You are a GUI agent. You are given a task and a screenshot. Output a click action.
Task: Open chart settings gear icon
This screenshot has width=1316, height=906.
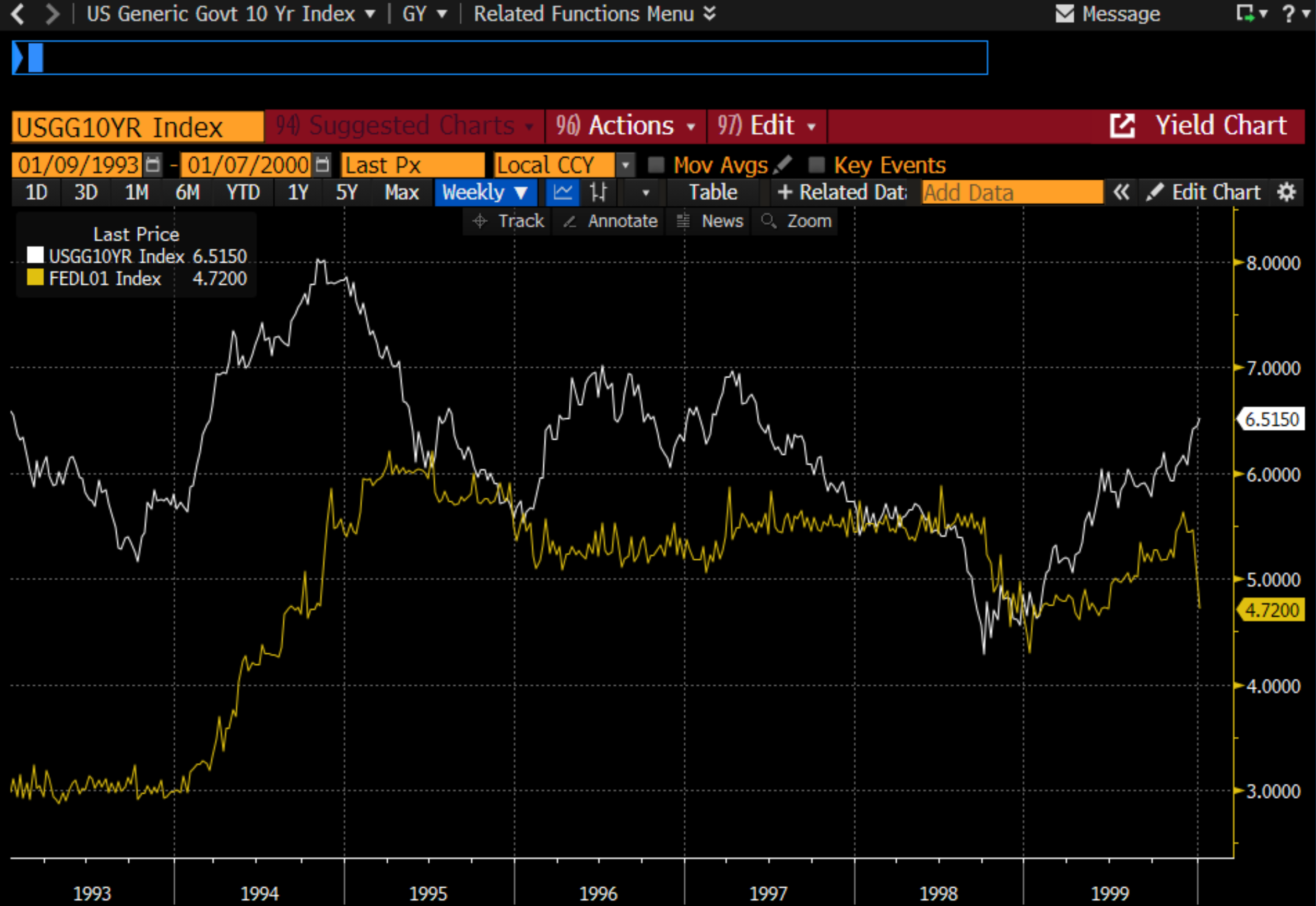click(1286, 192)
